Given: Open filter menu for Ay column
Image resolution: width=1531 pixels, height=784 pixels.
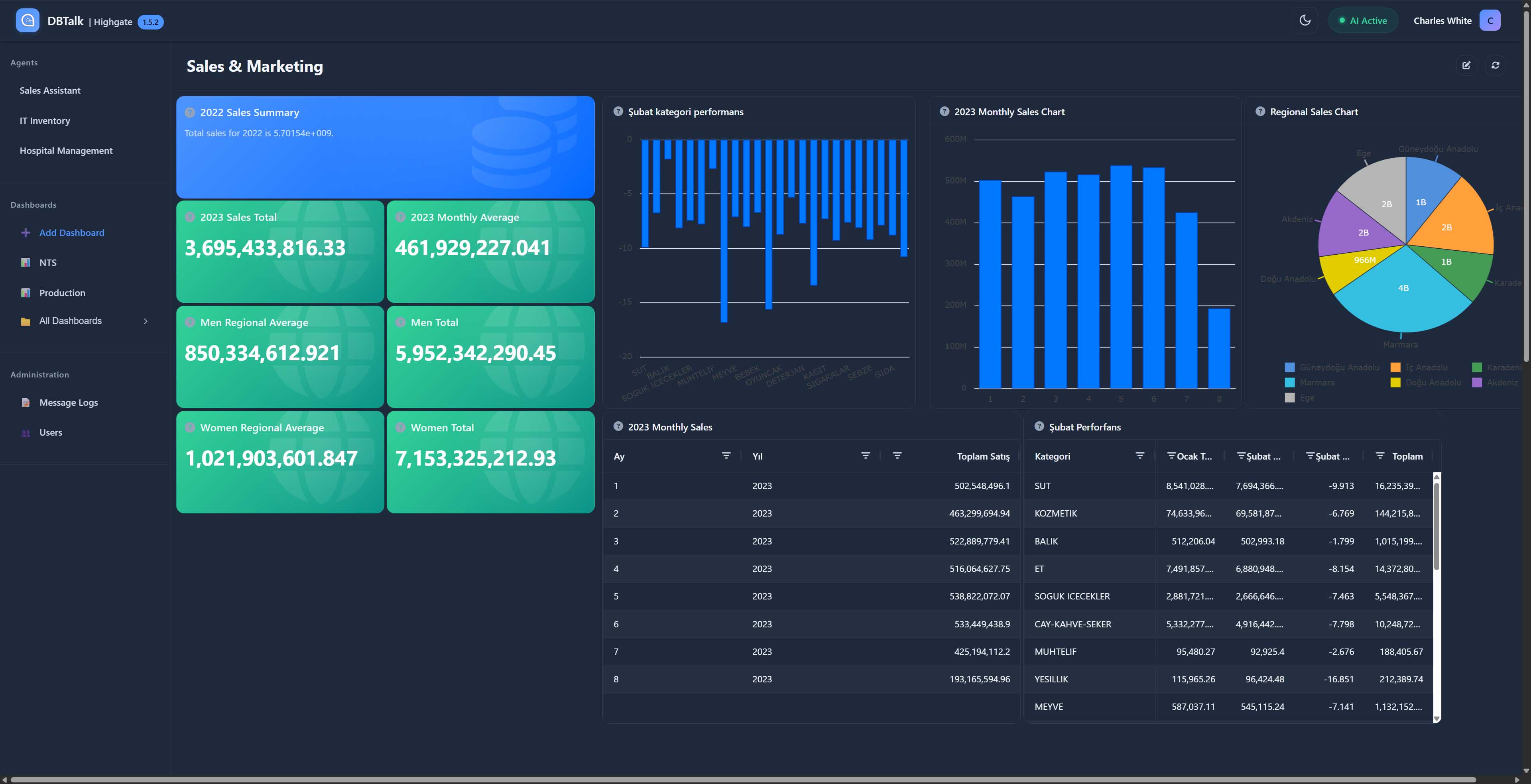Looking at the screenshot, I should click(x=726, y=456).
